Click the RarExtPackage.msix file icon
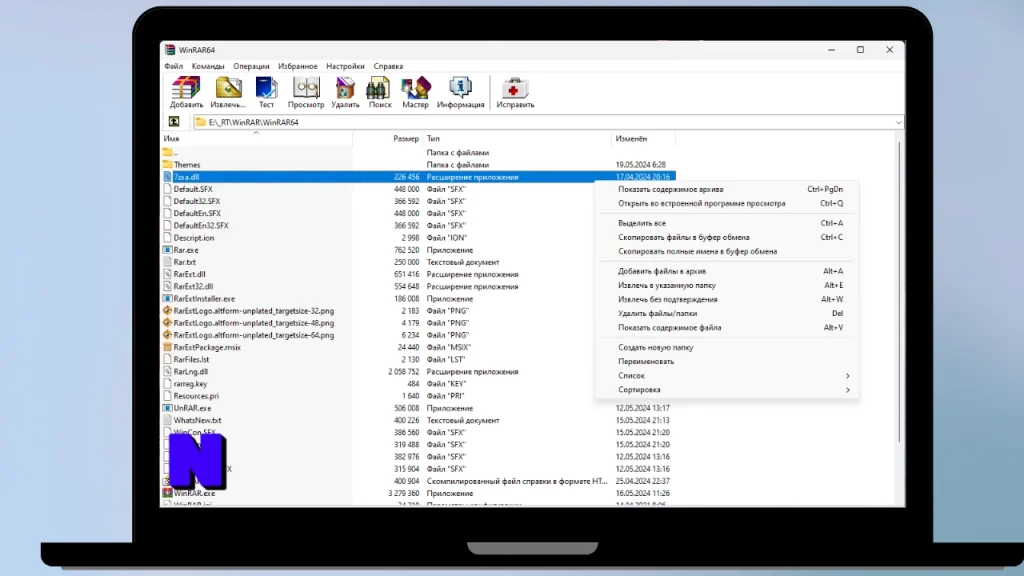The image size is (1024, 576). click(x=167, y=347)
